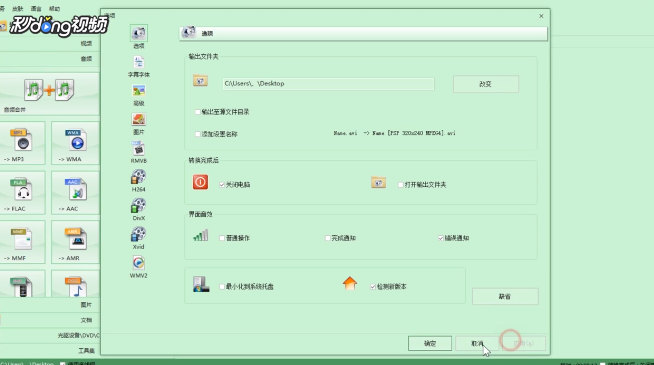654x365 pixels.
Task: Expand the 光驱设备\DVD\CD category bar
Action: 50,335
